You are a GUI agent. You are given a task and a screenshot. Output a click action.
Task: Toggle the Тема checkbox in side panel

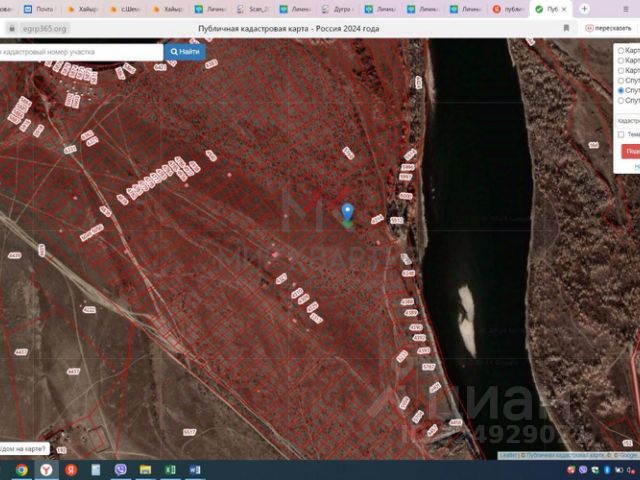(621, 134)
